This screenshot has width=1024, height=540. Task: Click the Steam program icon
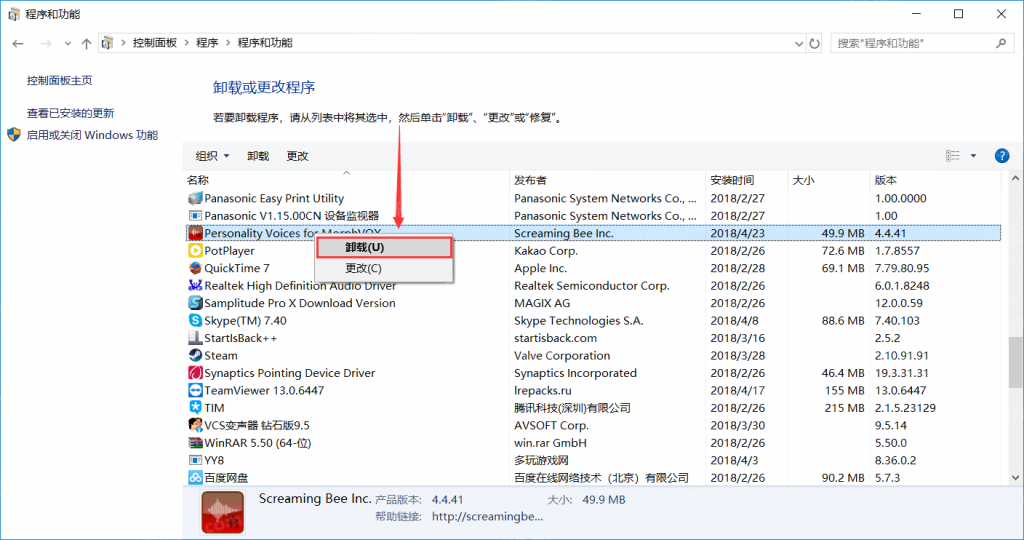click(x=195, y=355)
